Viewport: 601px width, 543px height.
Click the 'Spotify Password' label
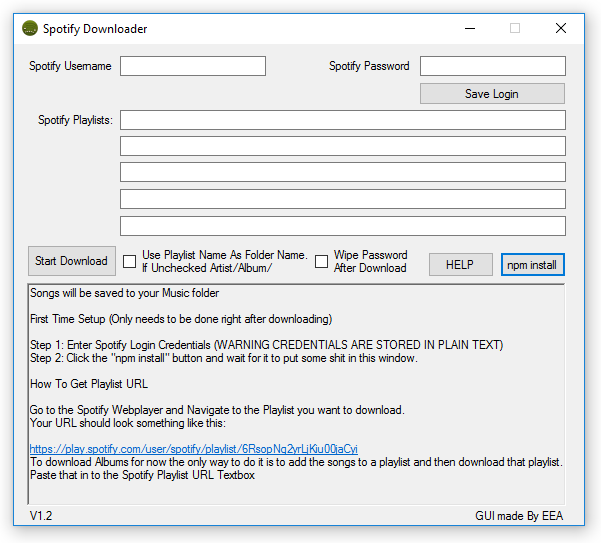tap(369, 66)
